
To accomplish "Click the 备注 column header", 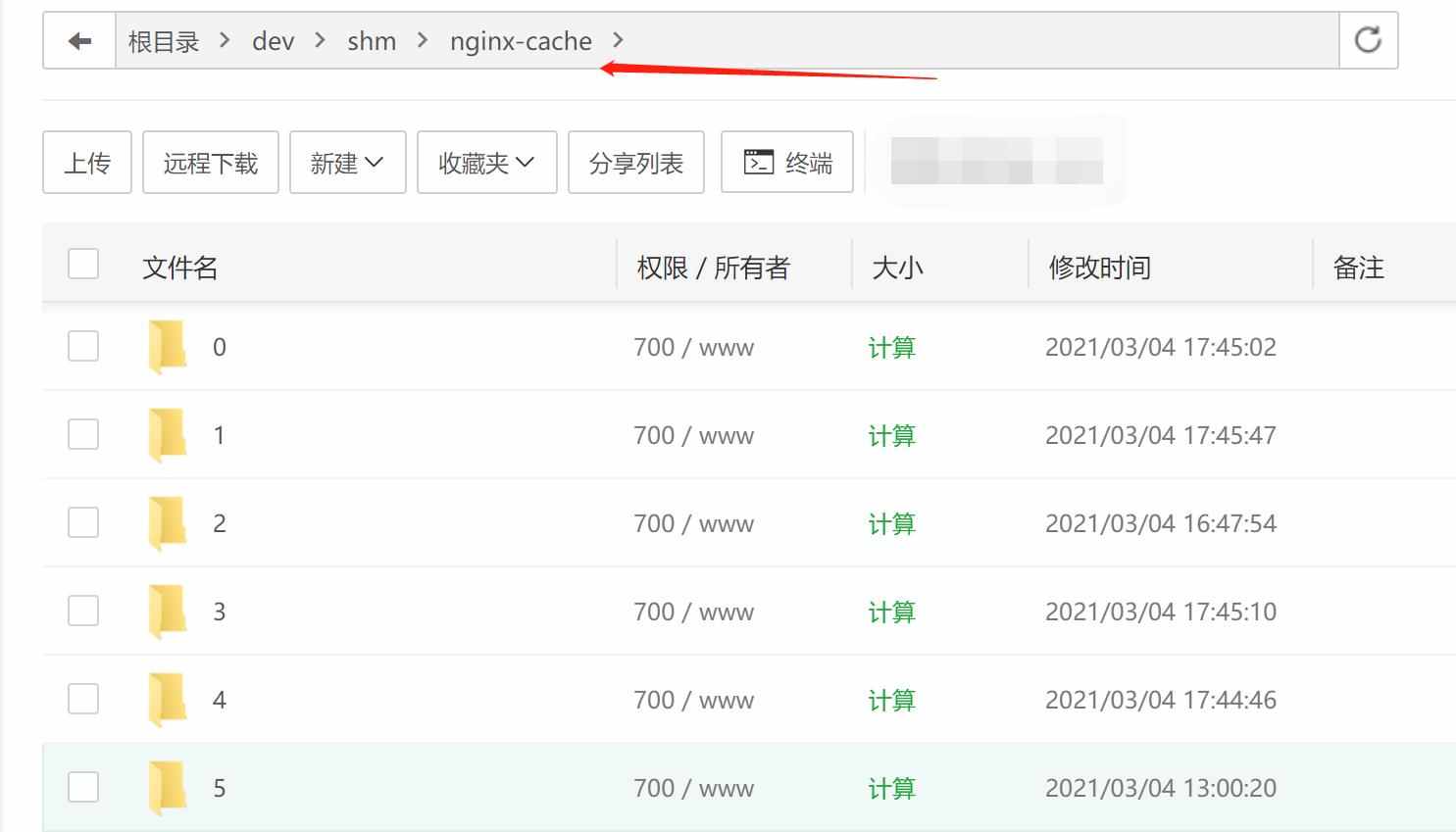I will [x=1359, y=268].
